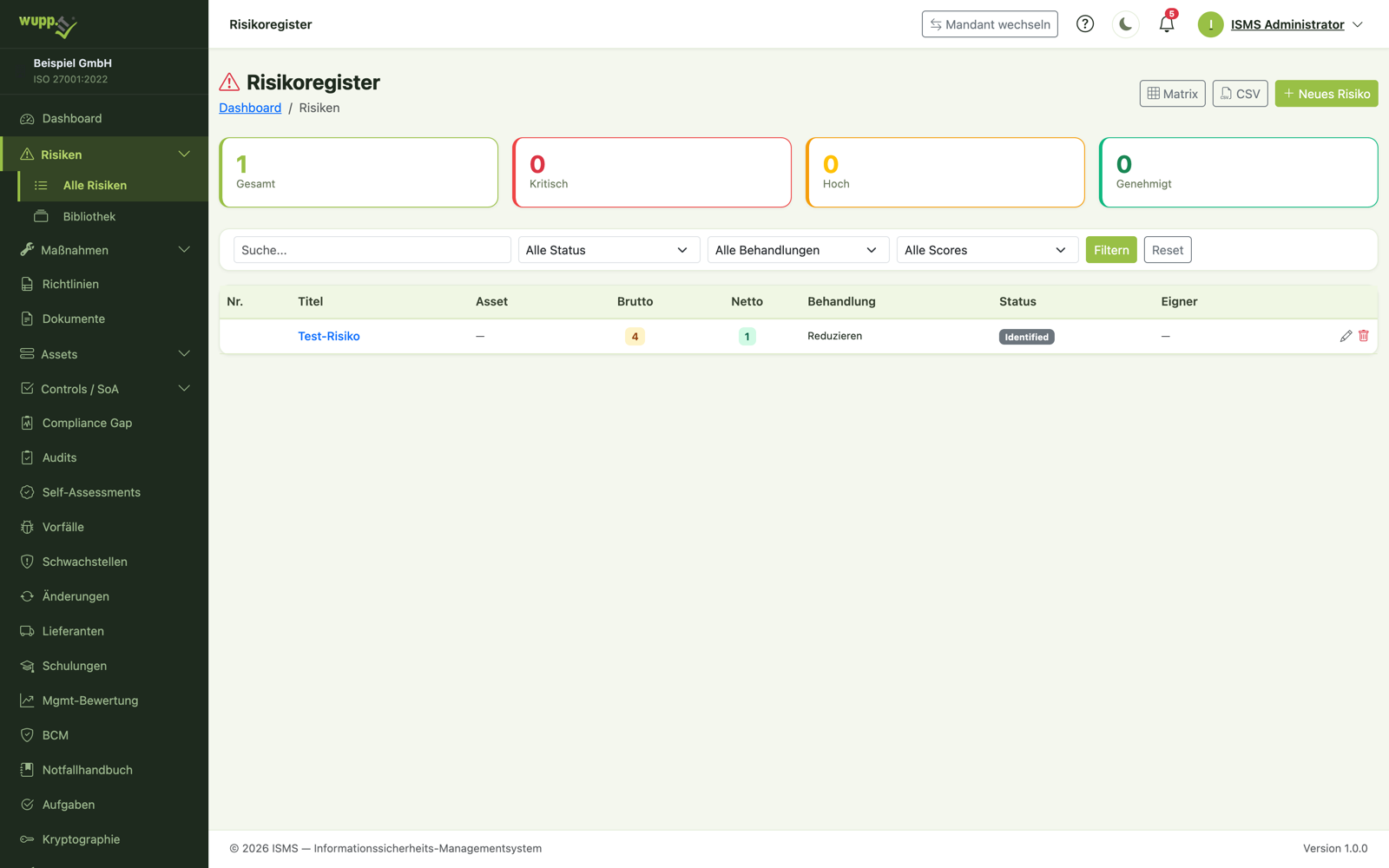Open the ISMS Administrator user menu

[1281, 24]
